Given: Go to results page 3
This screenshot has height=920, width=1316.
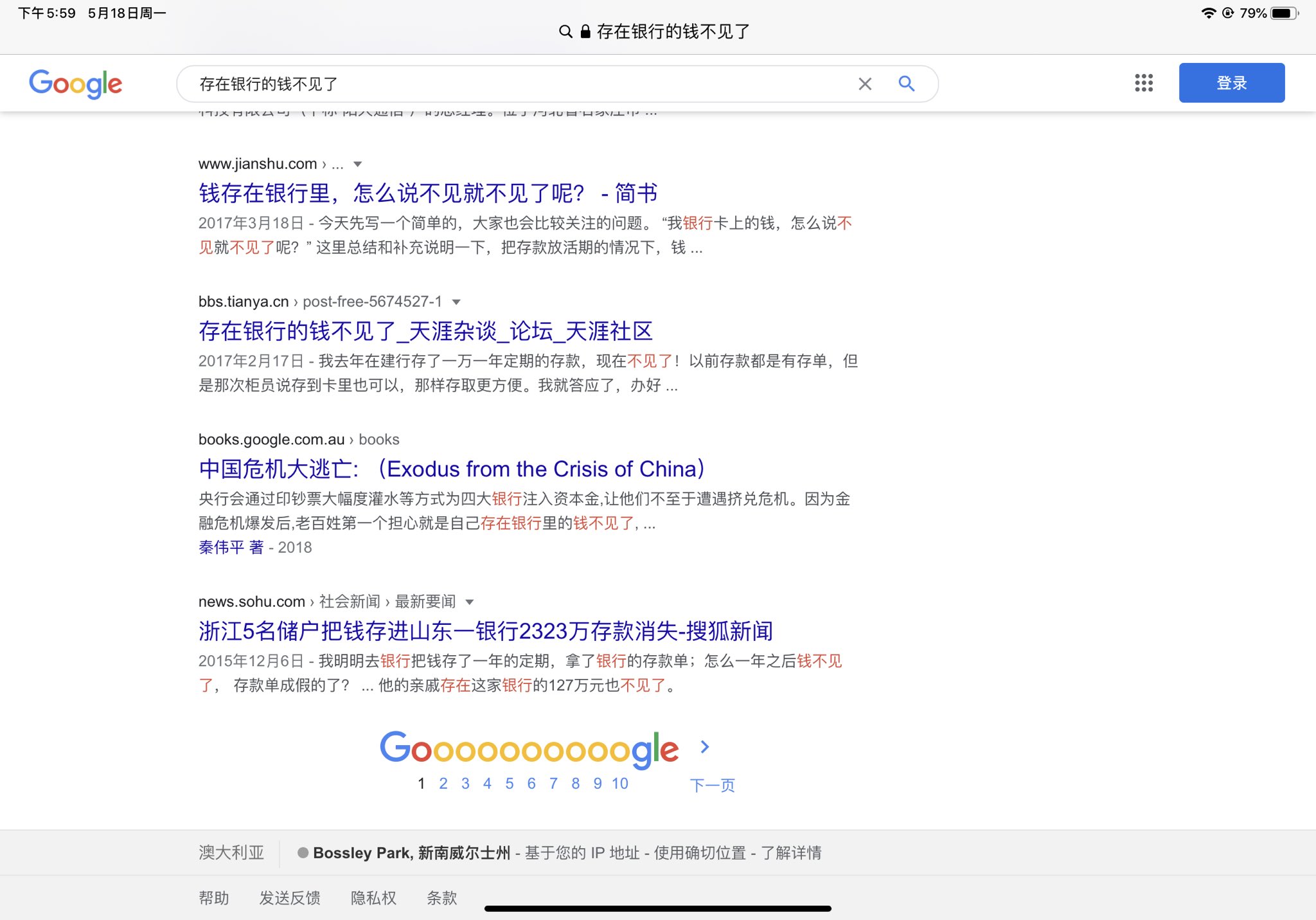Looking at the screenshot, I should coord(465,783).
